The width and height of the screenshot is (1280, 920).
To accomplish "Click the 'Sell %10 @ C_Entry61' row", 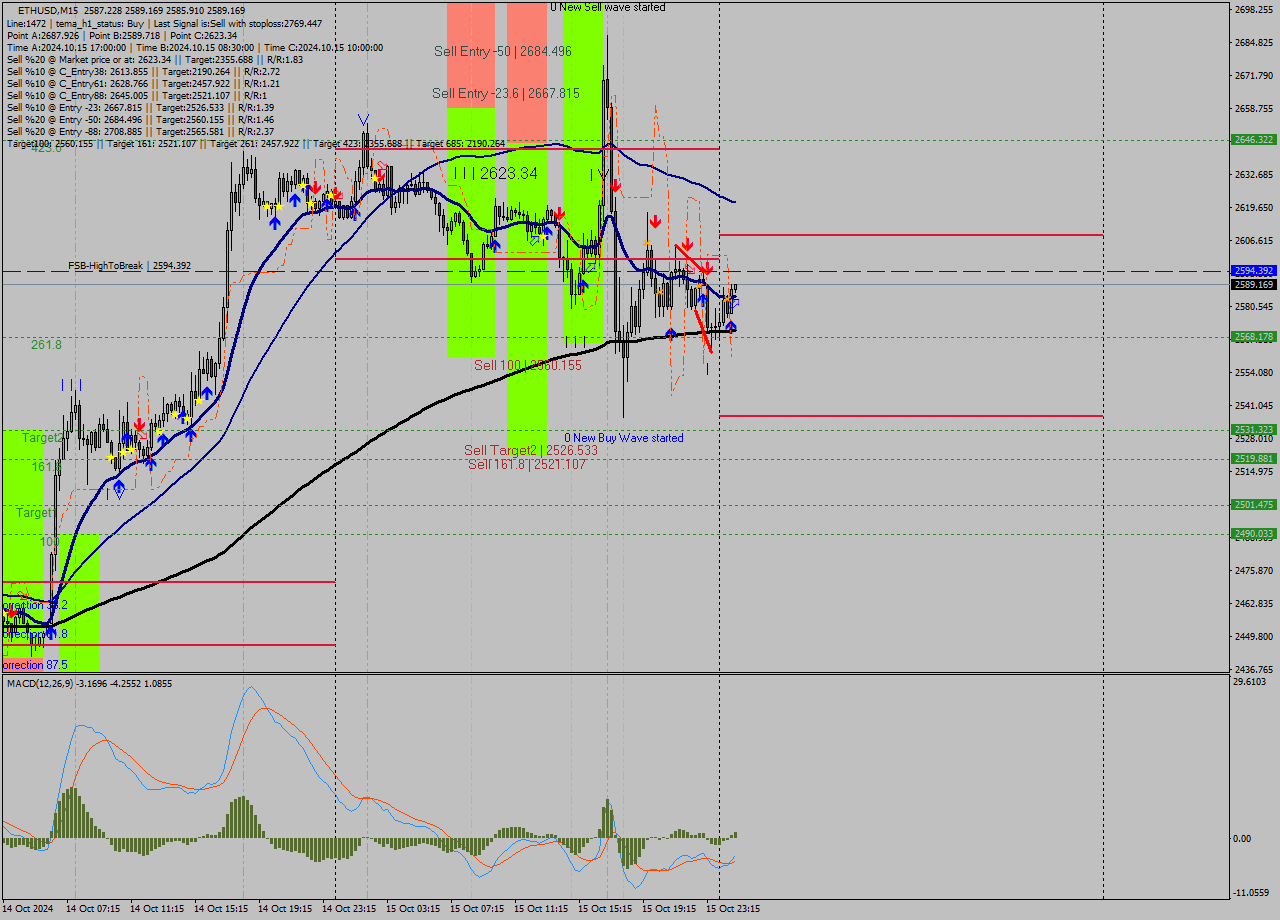I will (143, 83).
